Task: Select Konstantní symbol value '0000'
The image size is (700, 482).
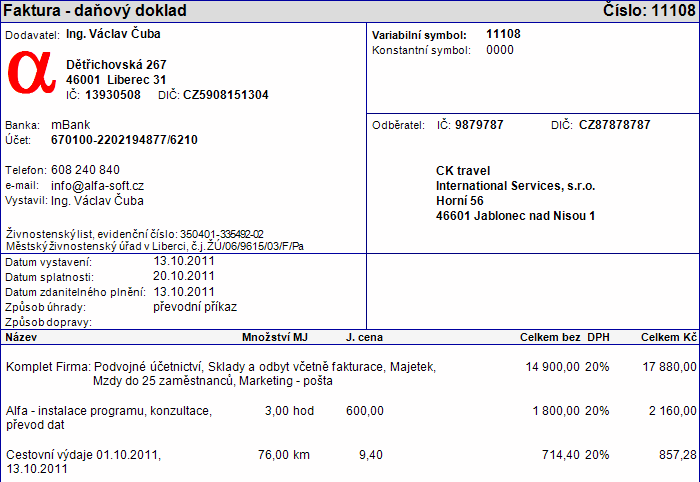Action: coord(500,50)
